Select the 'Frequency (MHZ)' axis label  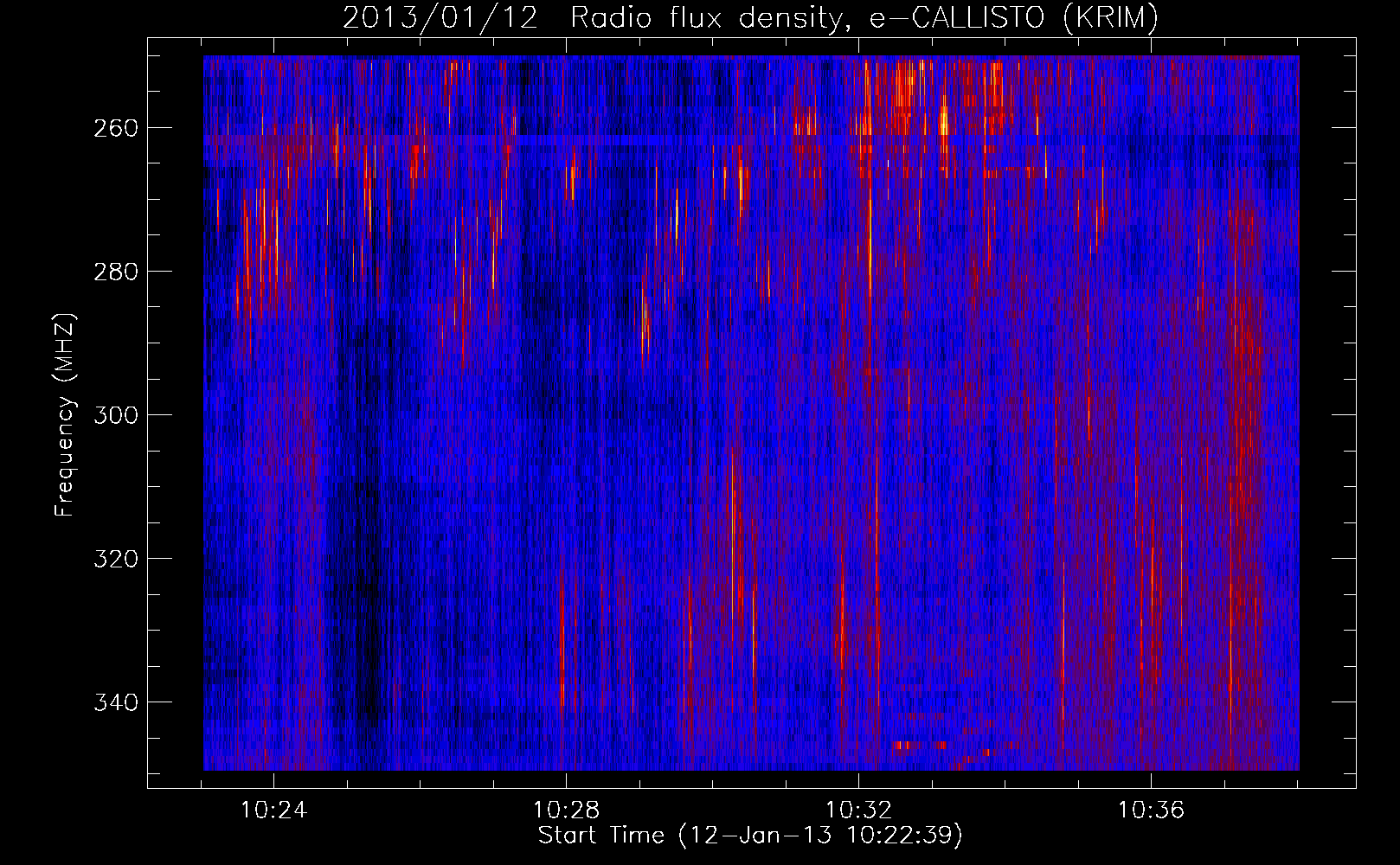tap(65, 414)
